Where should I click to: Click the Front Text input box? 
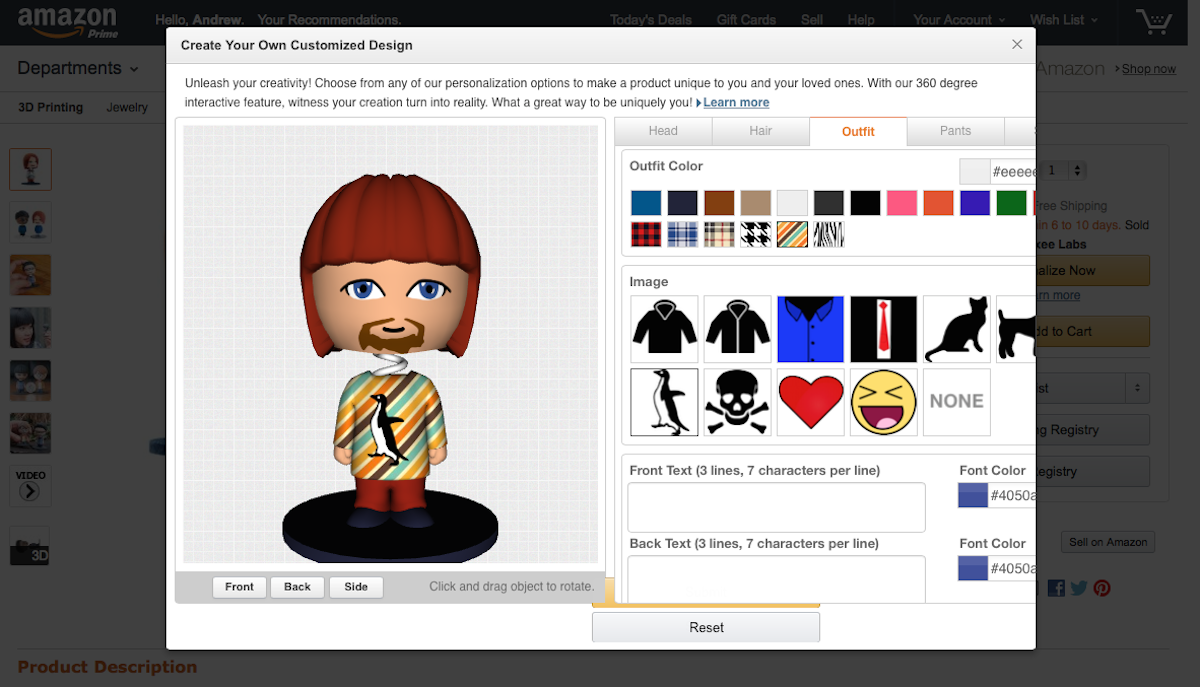click(776, 507)
